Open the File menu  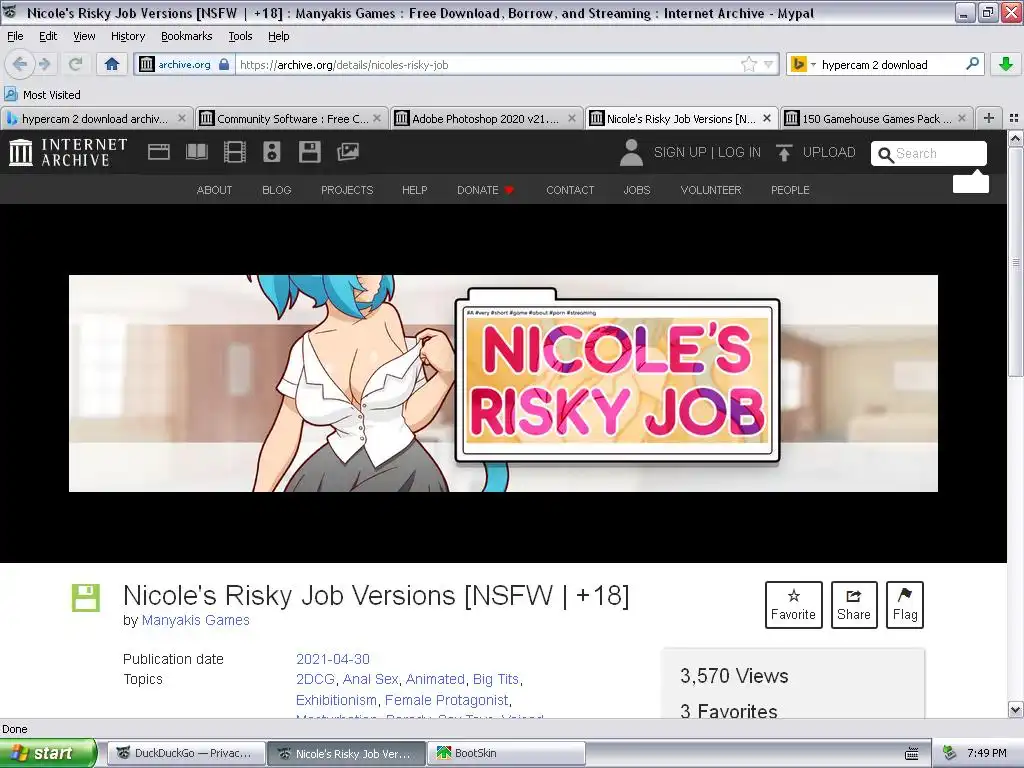[15, 37]
